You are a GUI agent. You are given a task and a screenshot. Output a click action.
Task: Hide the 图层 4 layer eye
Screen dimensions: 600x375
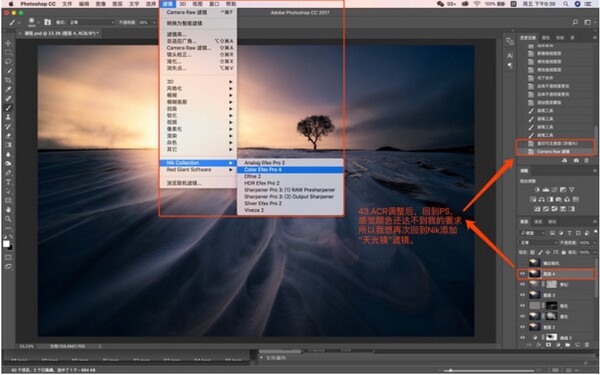point(522,274)
